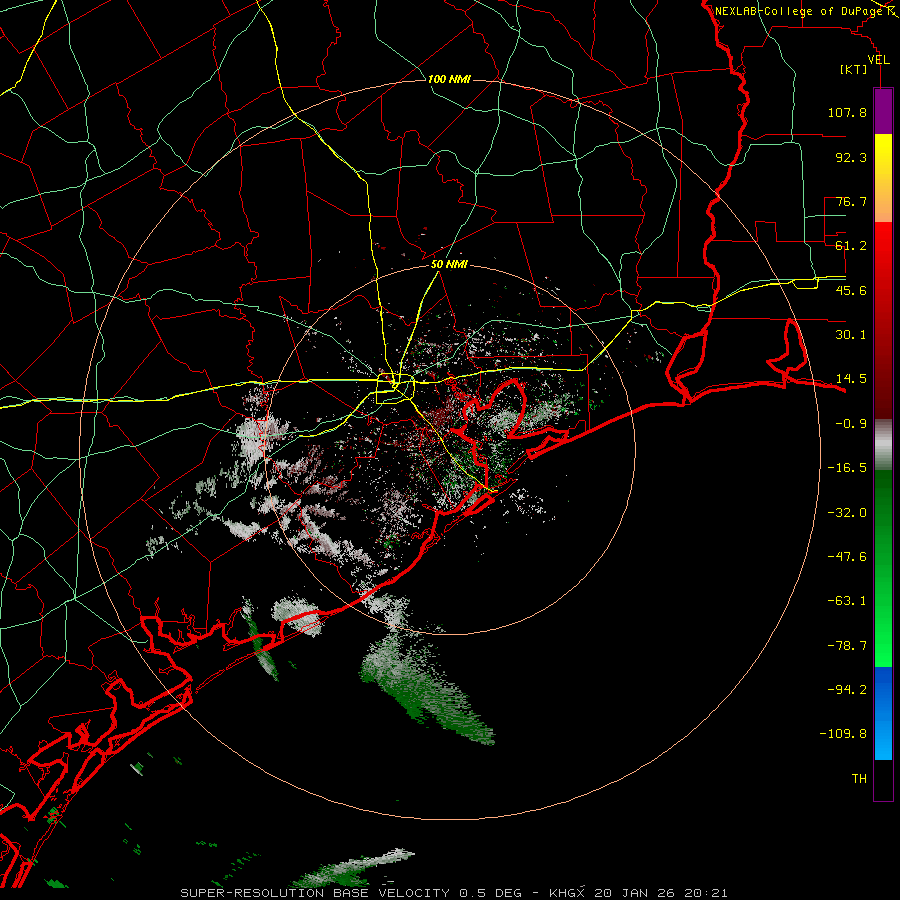Click the 92.3 velocity scale value
The width and height of the screenshot is (900, 900).
click(x=851, y=157)
